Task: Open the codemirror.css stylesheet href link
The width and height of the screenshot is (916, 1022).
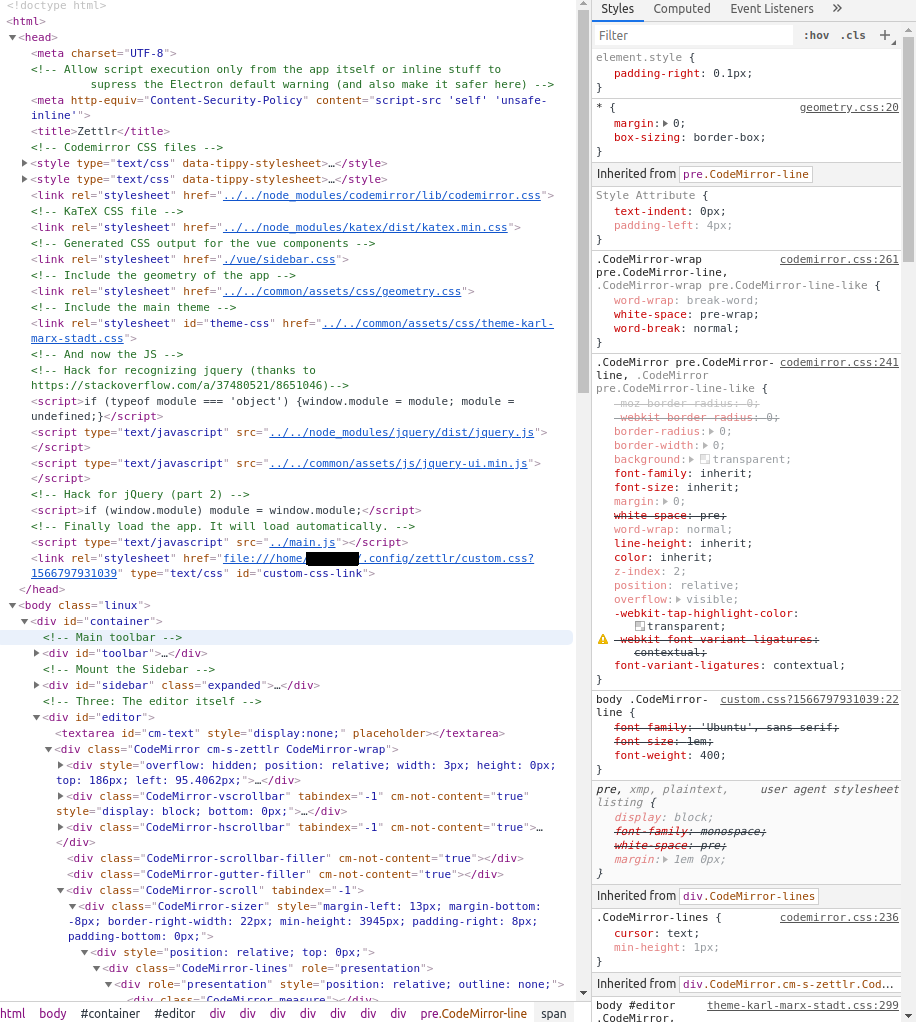Action: click(x=381, y=196)
